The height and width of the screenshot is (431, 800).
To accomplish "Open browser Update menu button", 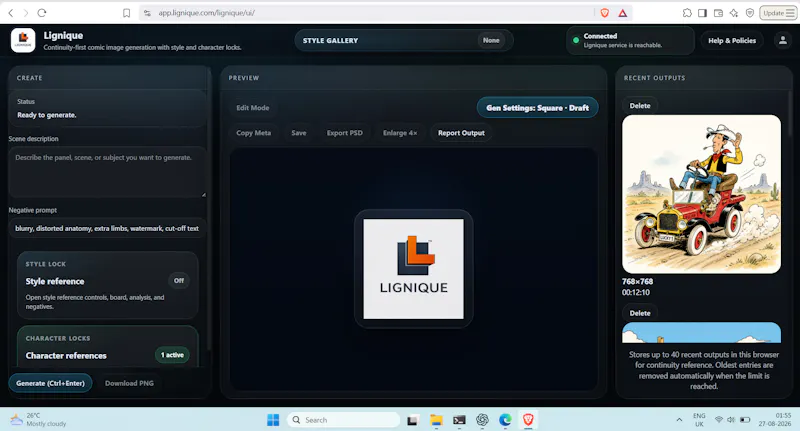I will (x=779, y=13).
